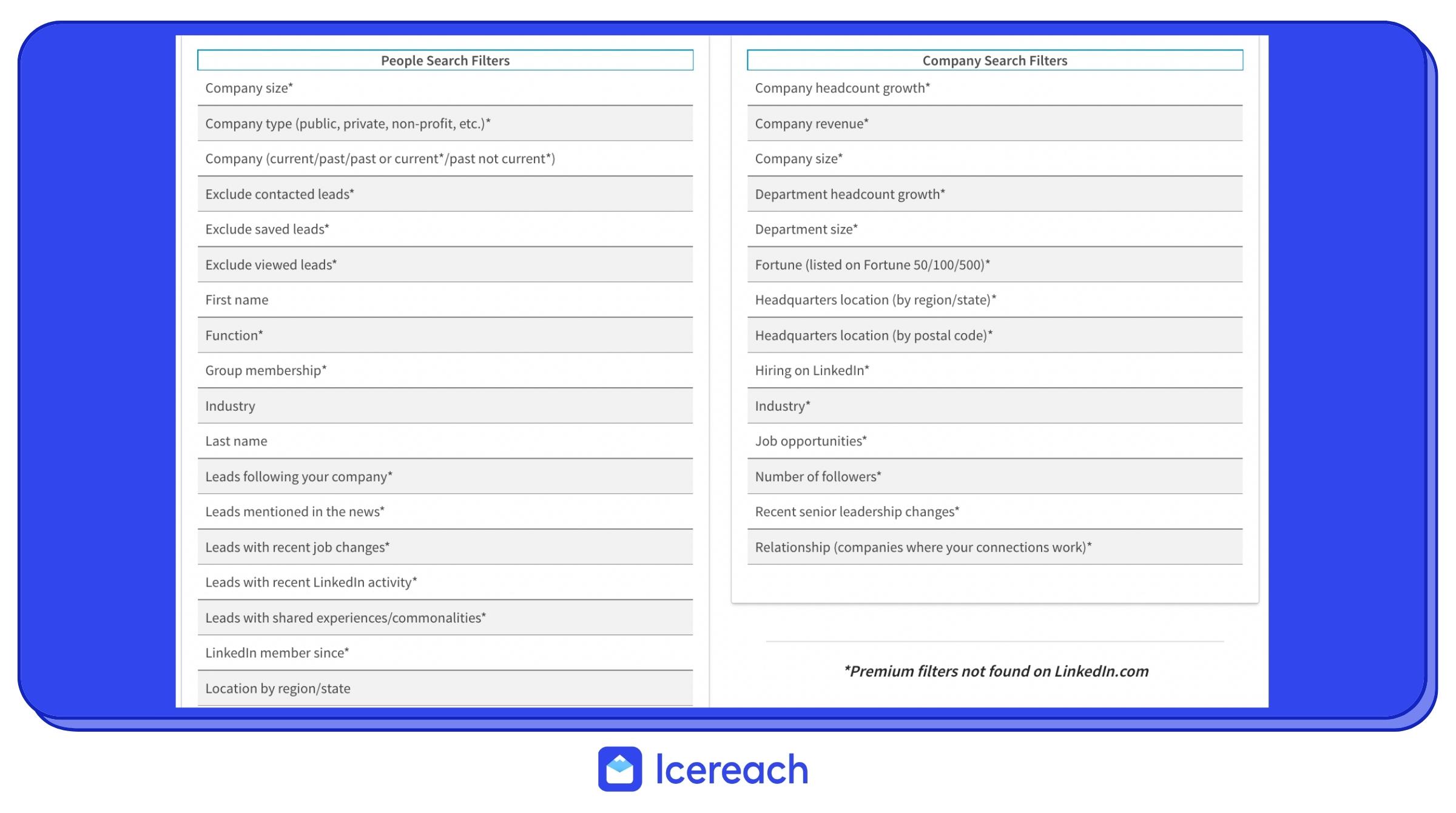Expand the Headquarters location by region filter
1456x813 pixels.
coord(995,299)
